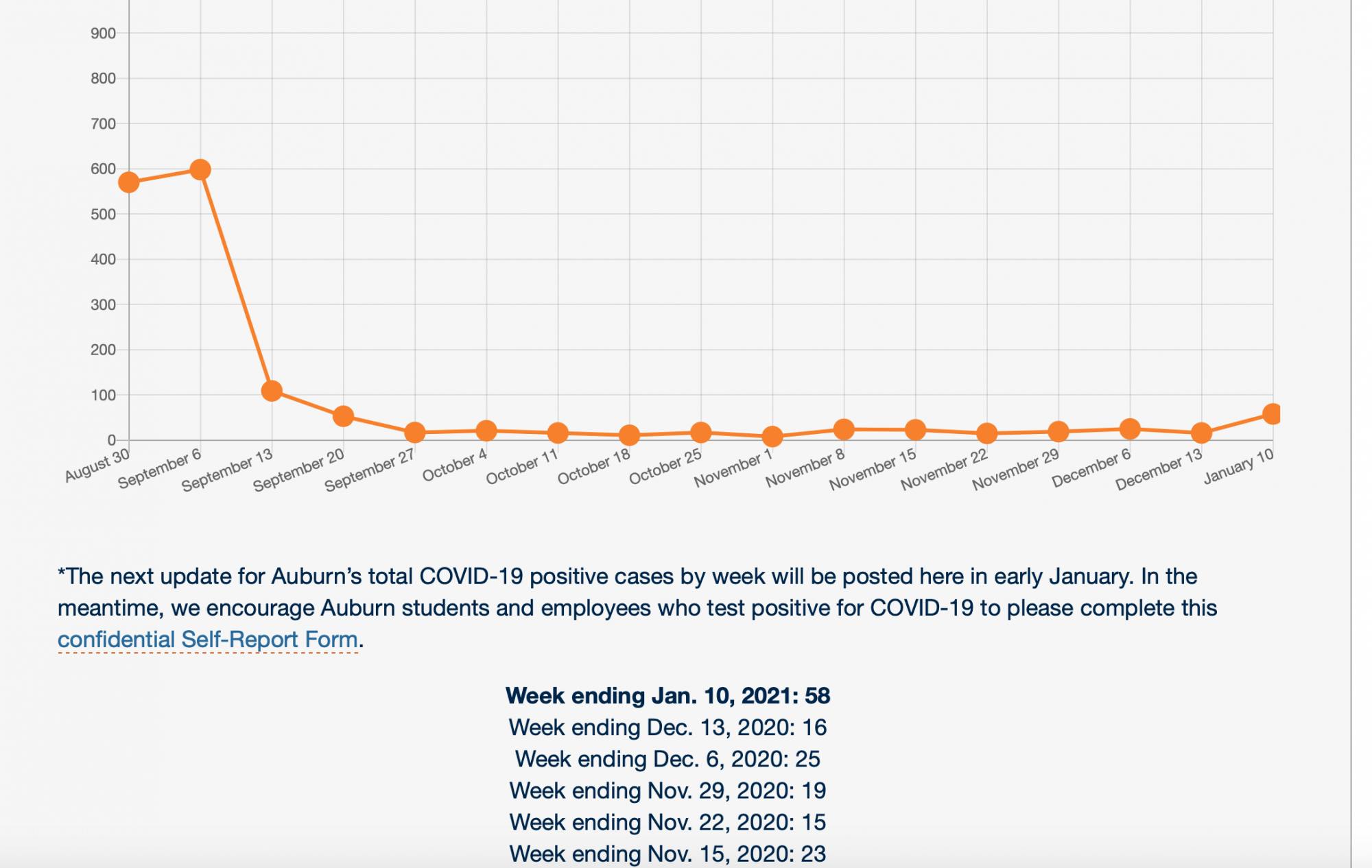Screen dimensions: 1372x868
Task: Click the August 30 data point
Action: click(129, 182)
